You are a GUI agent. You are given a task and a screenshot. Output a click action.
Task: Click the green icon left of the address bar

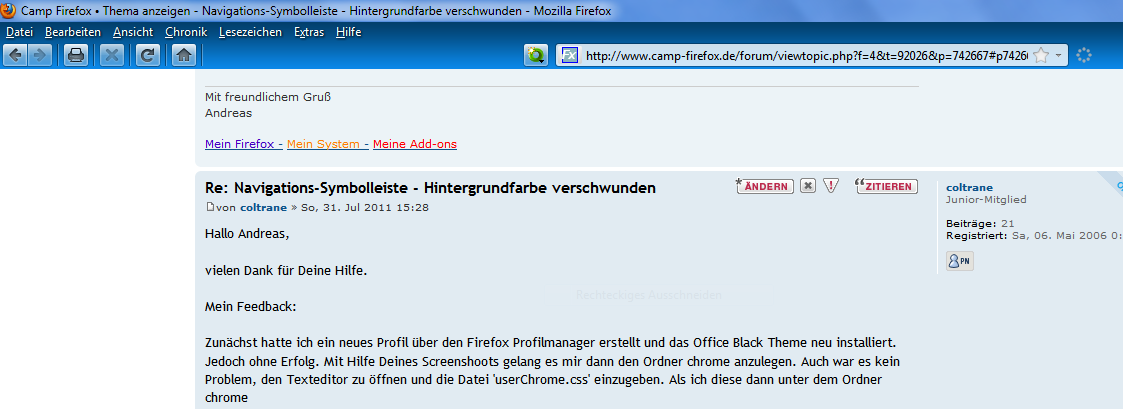[x=536, y=55]
